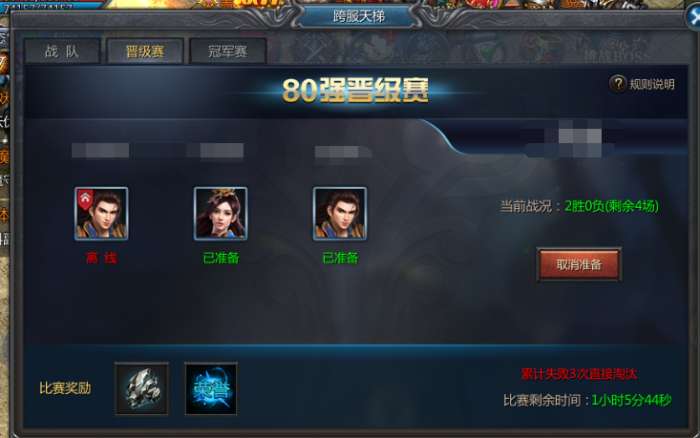Screen dimensions: 700x438
Task: Switch to the 战队 tab
Action: pyautogui.click(x=62, y=51)
